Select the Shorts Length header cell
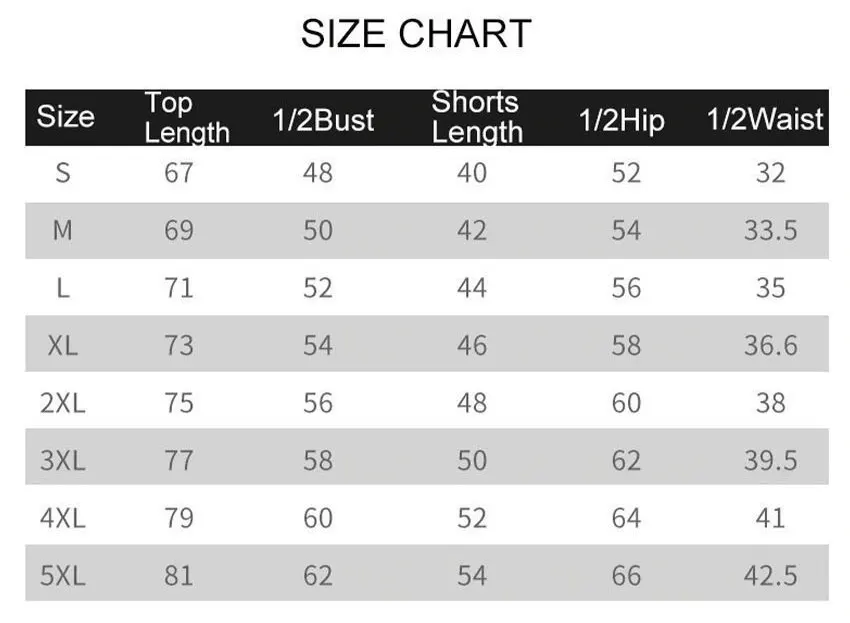Image resolution: width=850 pixels, height=623 pixels. (x=477, y=117)
